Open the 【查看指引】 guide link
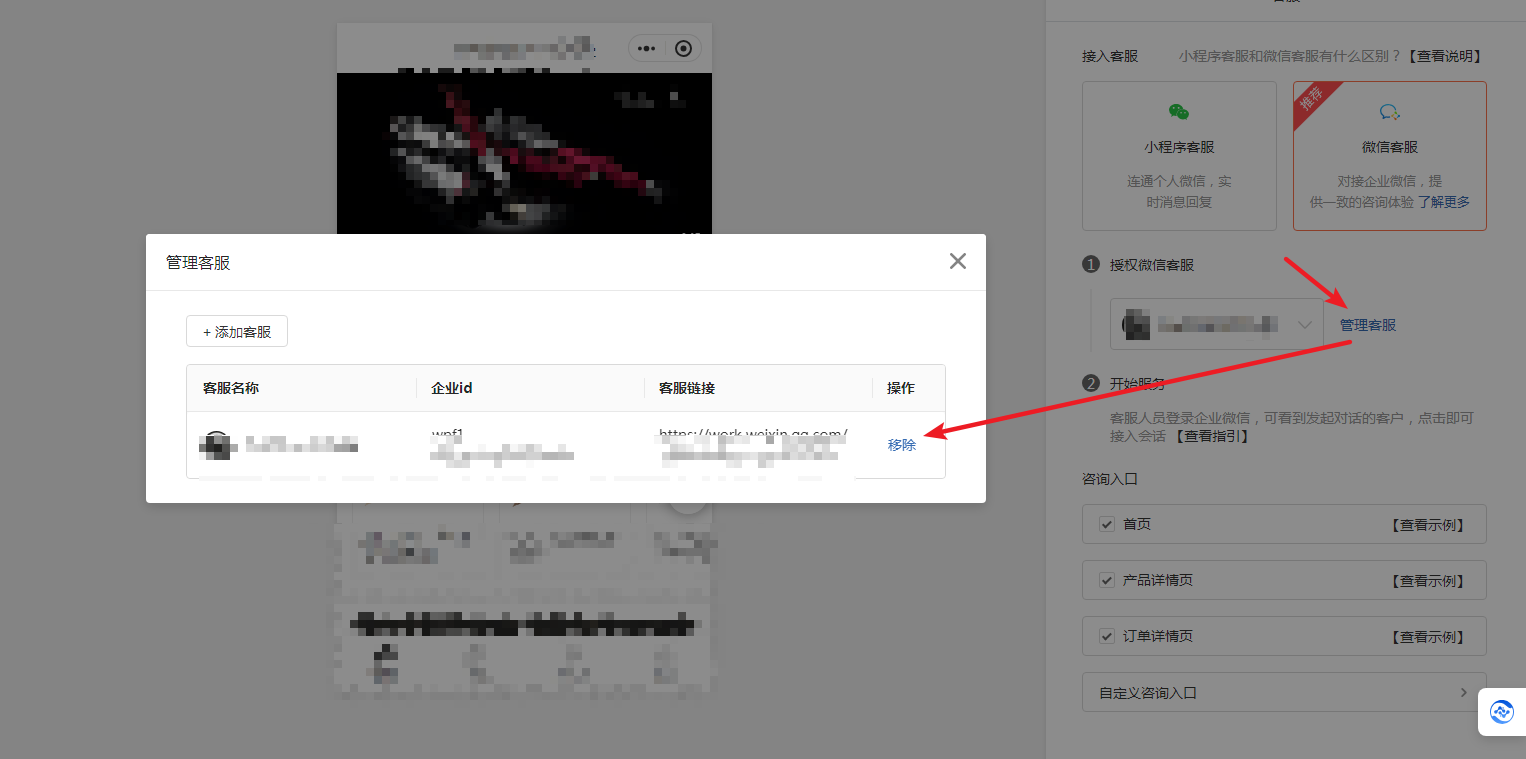 click(1211, 436)
